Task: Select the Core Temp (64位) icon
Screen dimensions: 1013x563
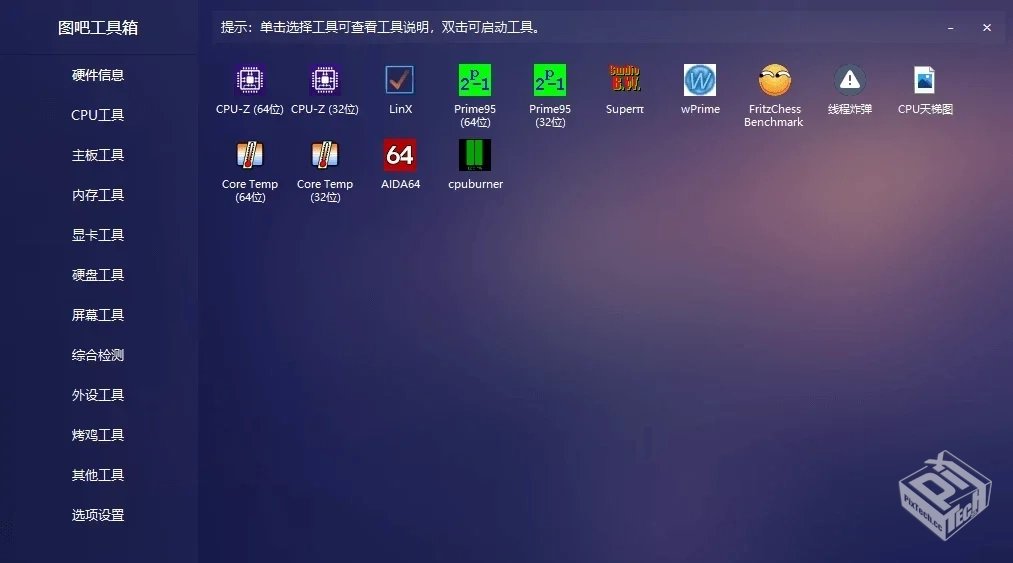Action: click(249, 155)
